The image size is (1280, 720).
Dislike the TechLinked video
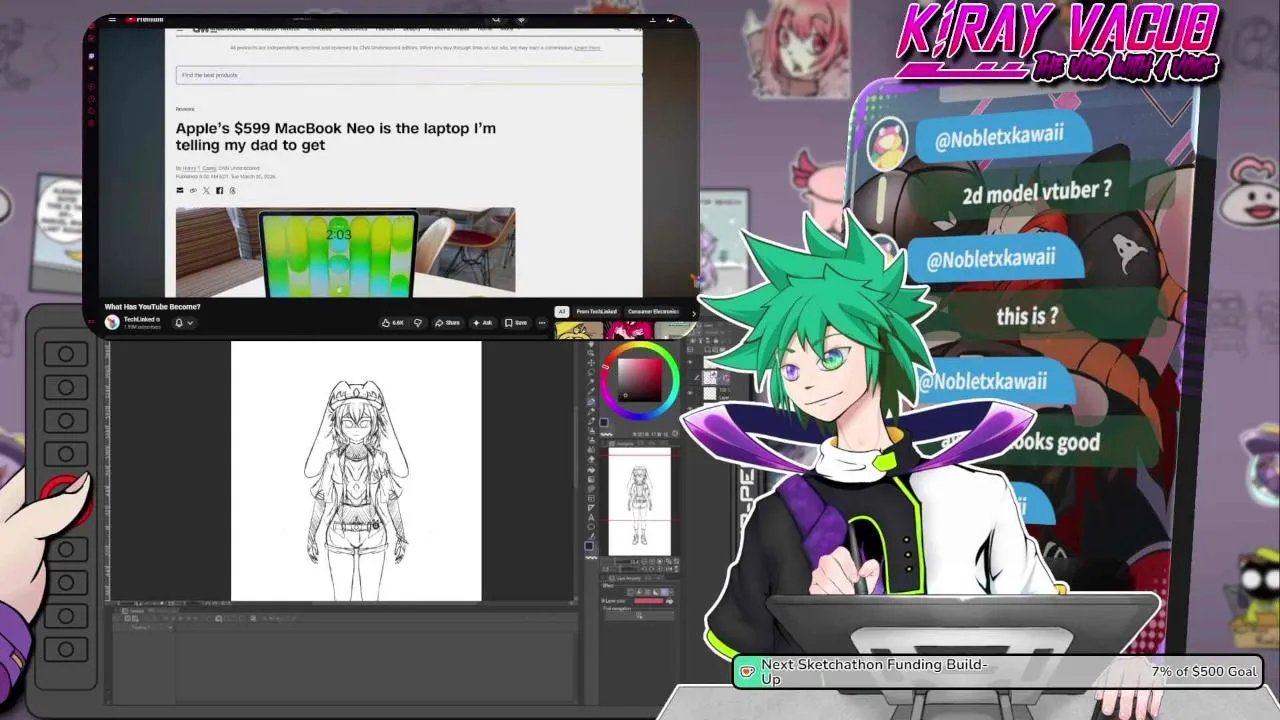418,323
